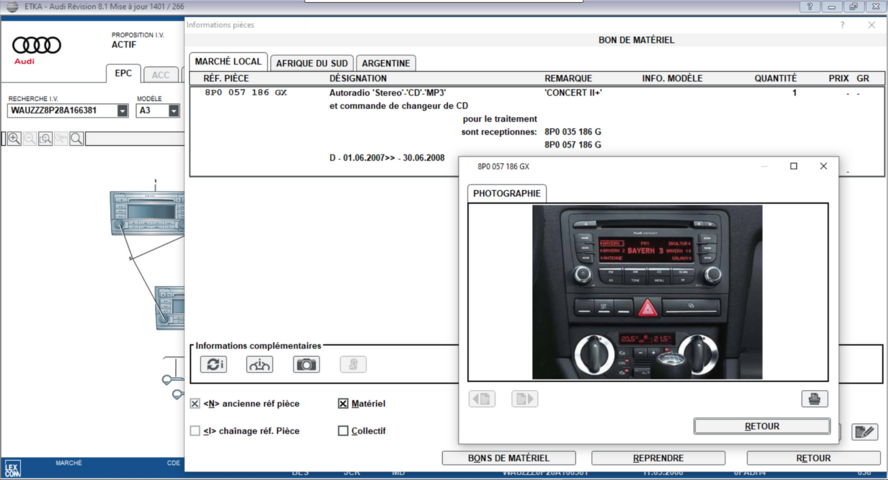Go to next photo page

(524, 399)
